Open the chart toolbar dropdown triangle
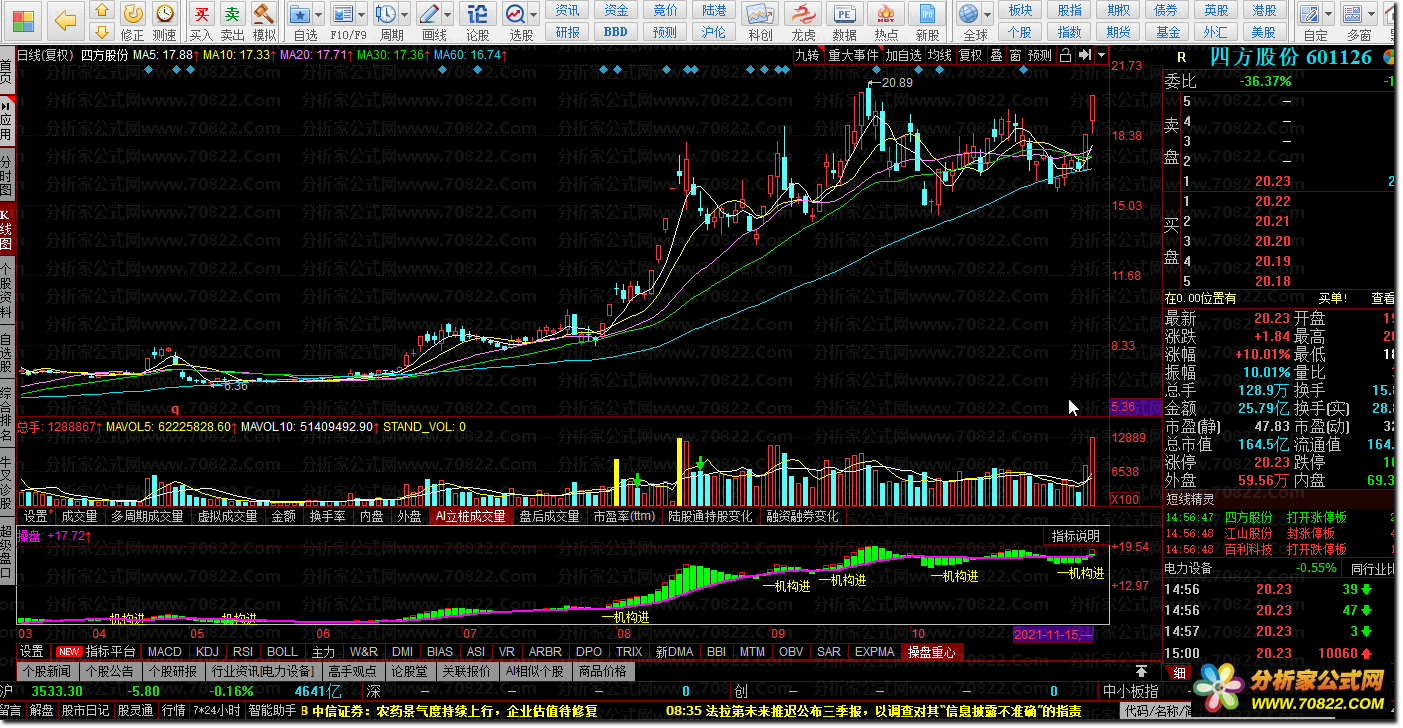Viewport: 1403px width, 728px height. click(x=1101, y=56)
